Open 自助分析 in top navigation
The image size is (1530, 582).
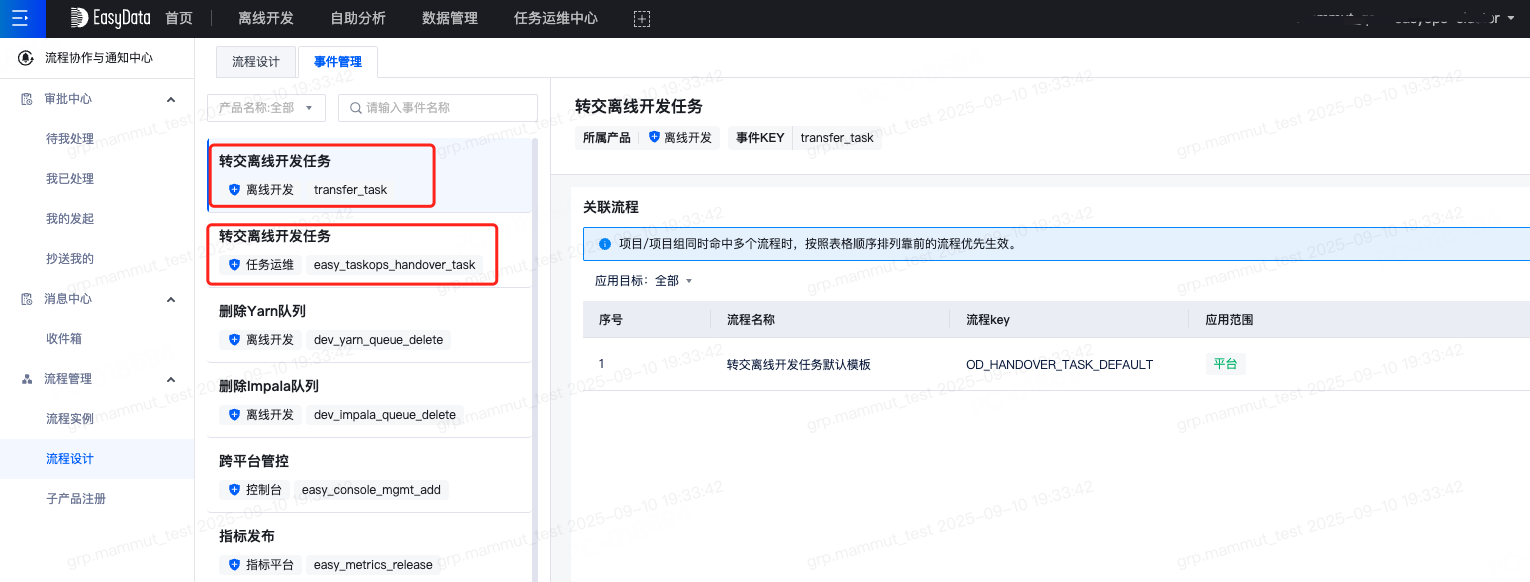pyautogui.click(x=358, y=18)
